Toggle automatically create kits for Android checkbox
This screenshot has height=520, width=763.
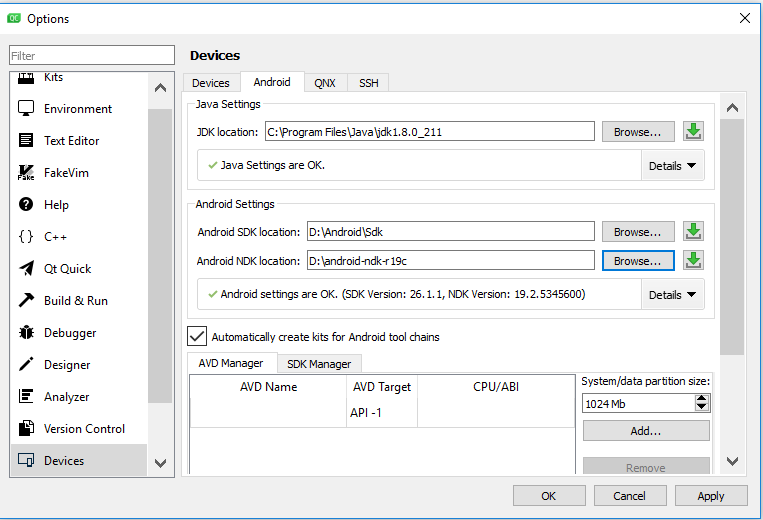pos(197,337)
